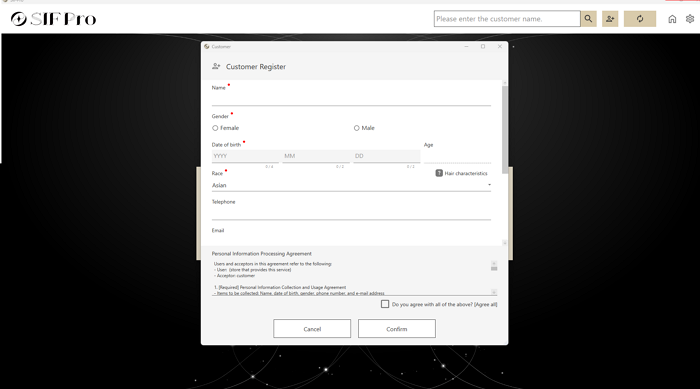700x389 pixels.
Task: Click the agreement text scrollbar down arrow
Action: point(494,292)
